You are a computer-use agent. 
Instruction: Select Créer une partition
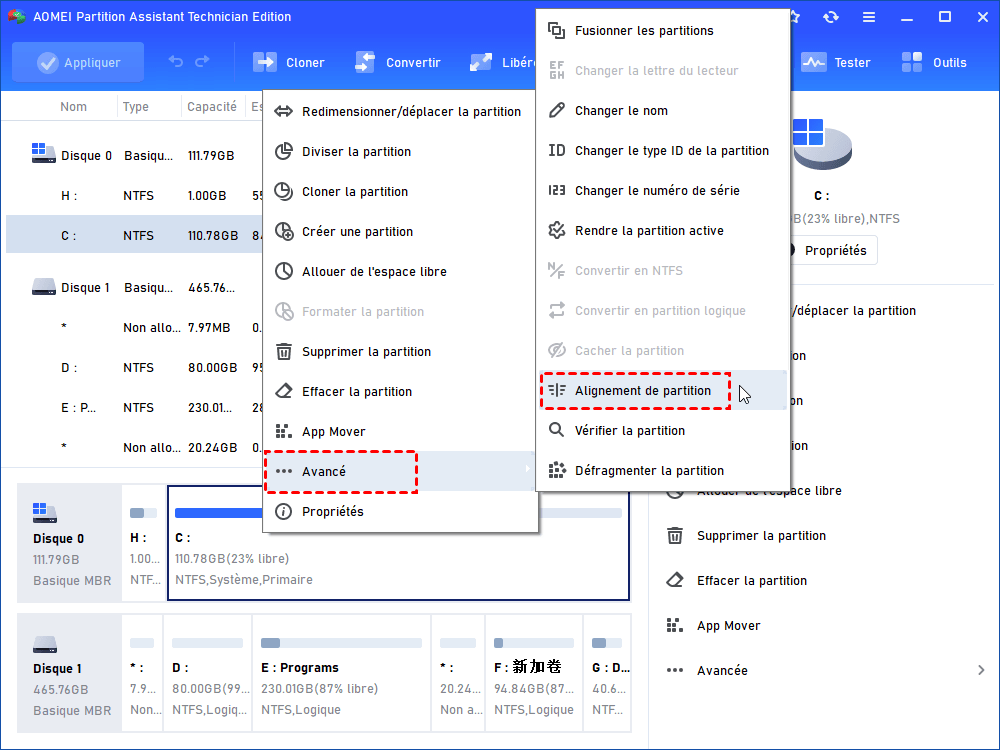[x=401, y=232]
